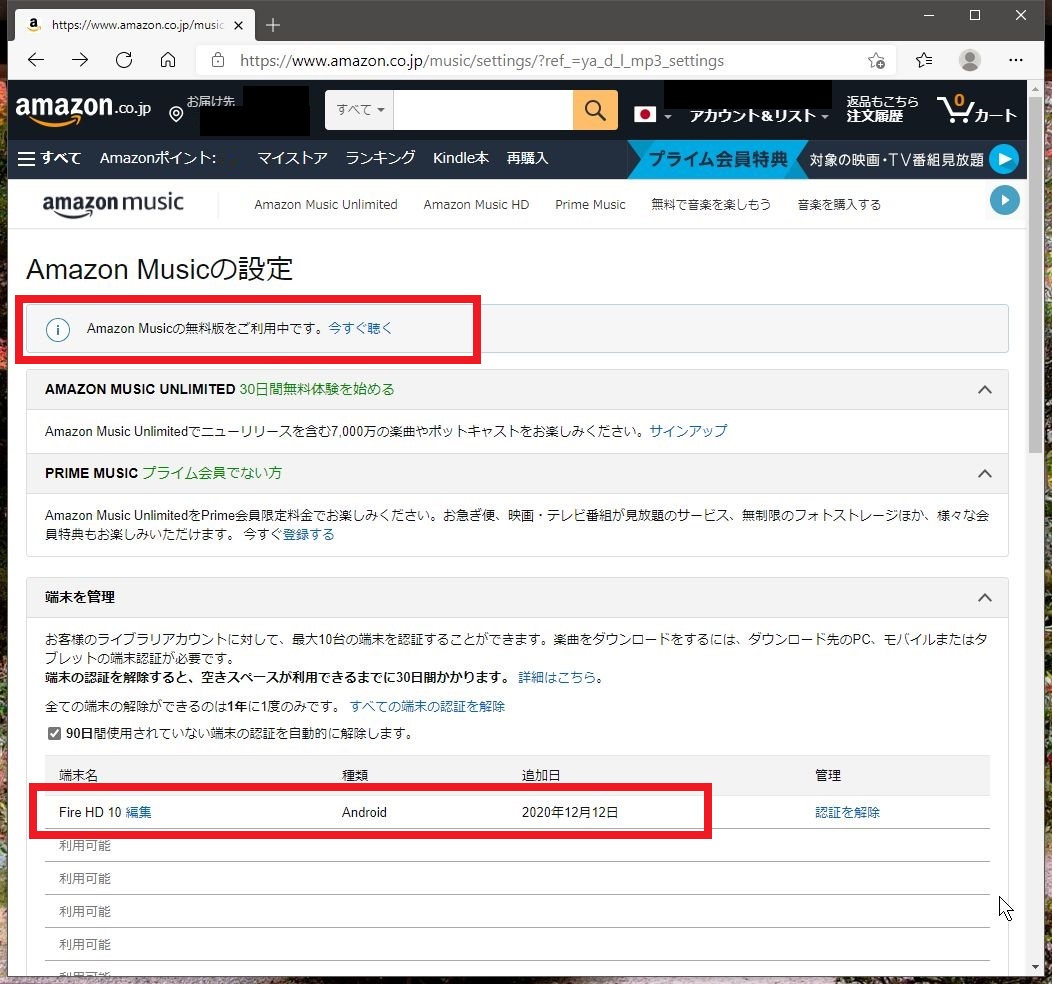Open ランキング in the navigation bar
Viewport: 1052px width, 984px height.
380,158
